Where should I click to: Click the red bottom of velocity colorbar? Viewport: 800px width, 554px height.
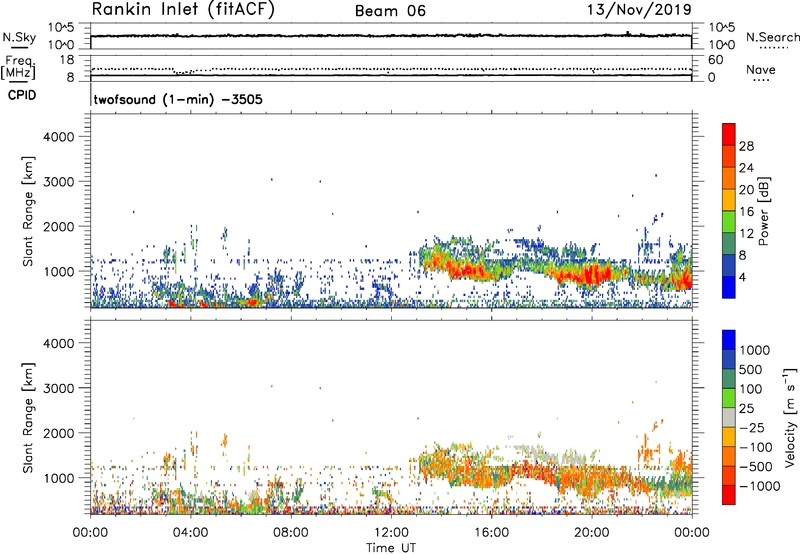[729, 495]
